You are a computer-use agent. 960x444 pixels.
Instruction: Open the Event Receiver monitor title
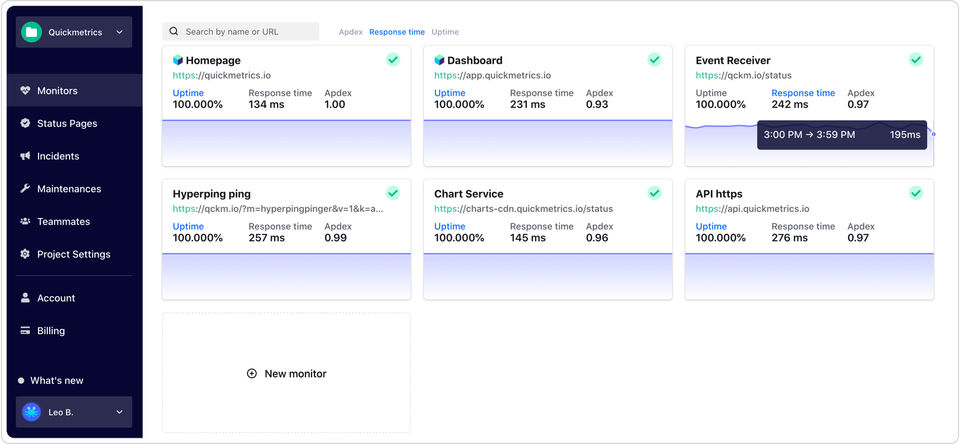click(x=733, y=61)
